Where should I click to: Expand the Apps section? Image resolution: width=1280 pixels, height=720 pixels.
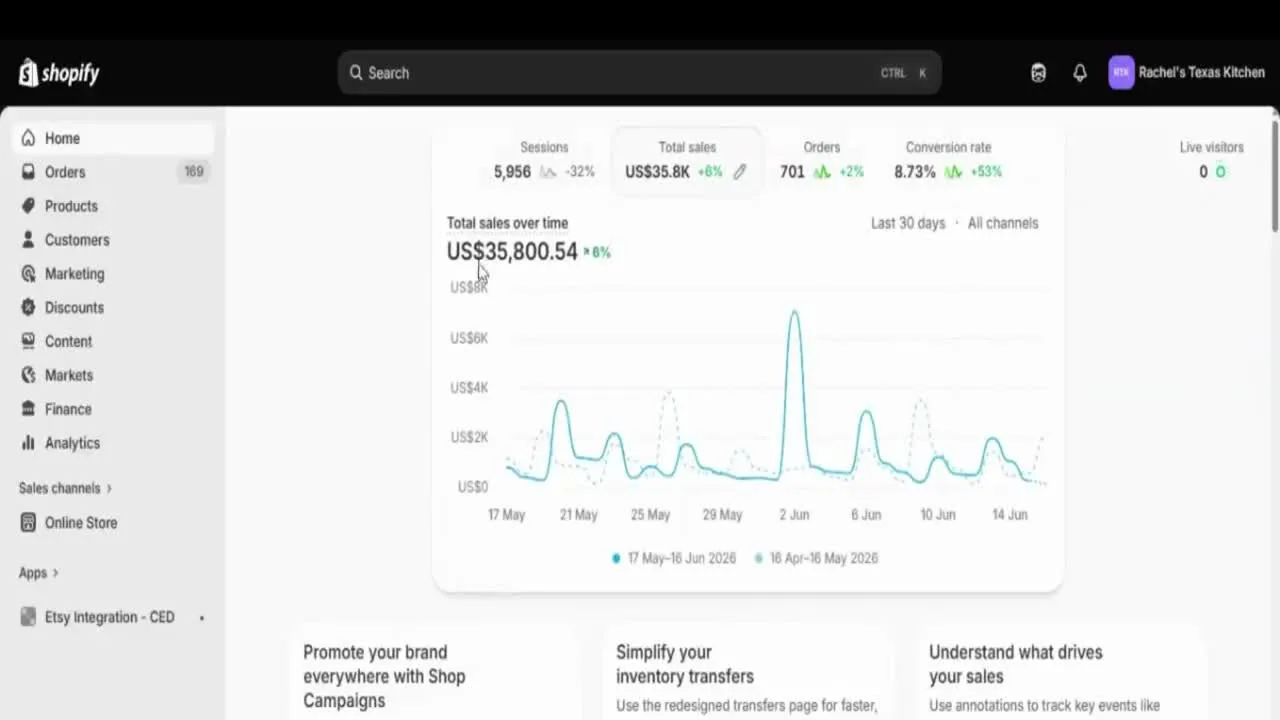39,573
